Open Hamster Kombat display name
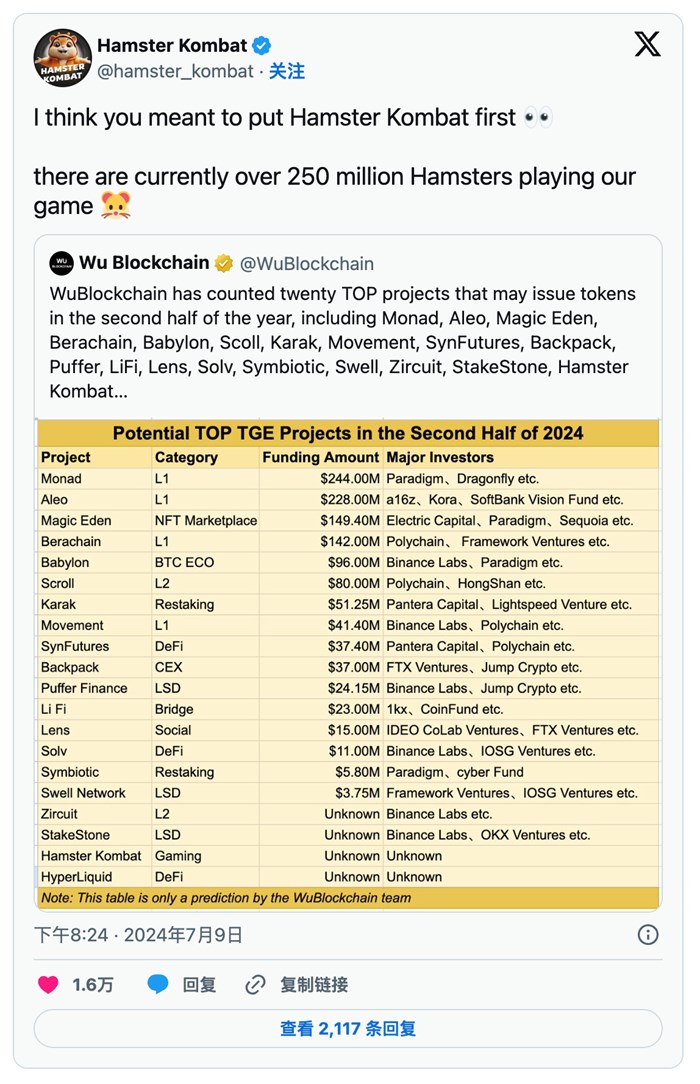Screen dimensions: 700x1084 pos(171,45)
